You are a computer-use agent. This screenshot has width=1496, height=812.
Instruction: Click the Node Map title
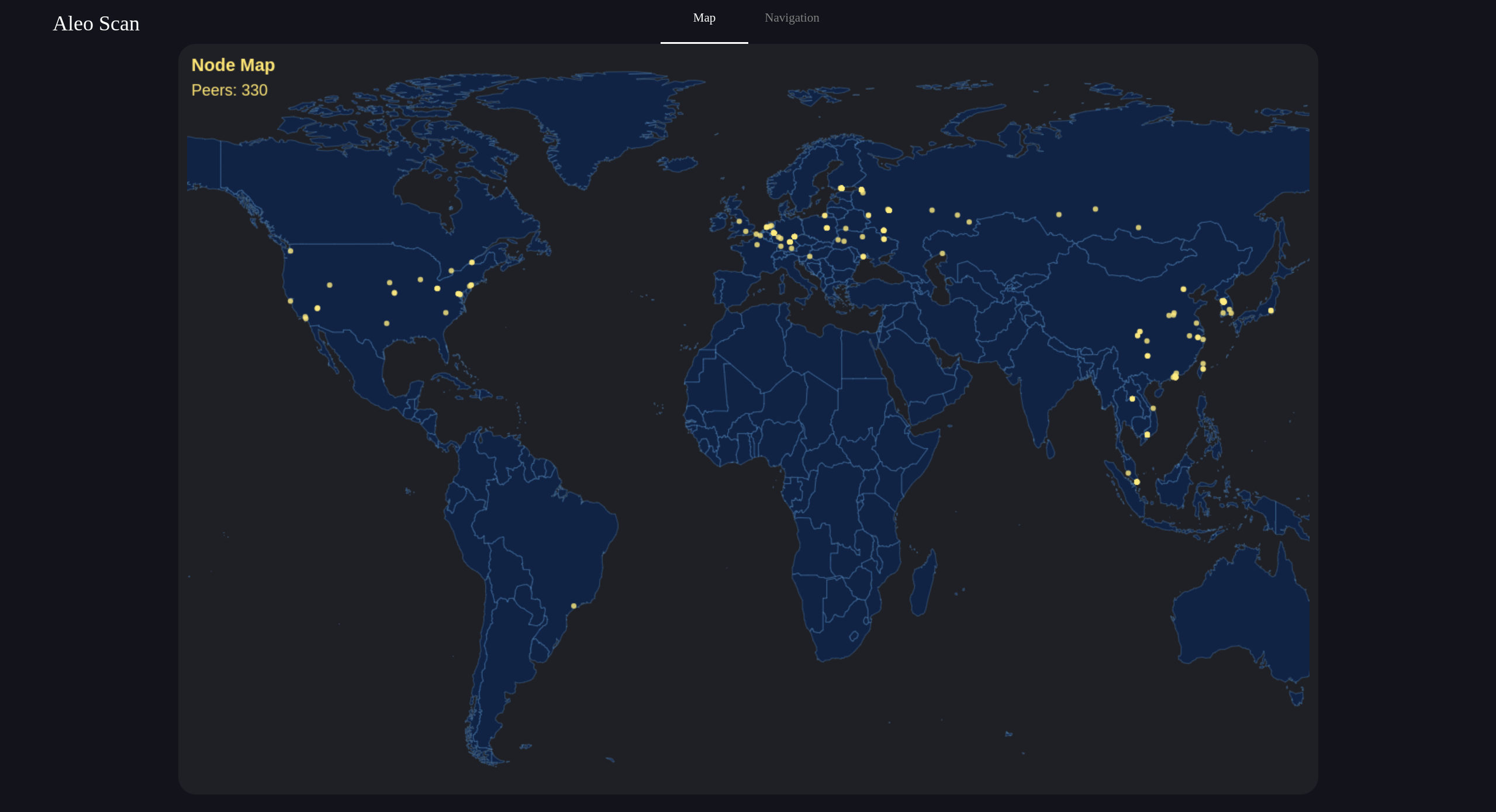(x=233, y=65)
